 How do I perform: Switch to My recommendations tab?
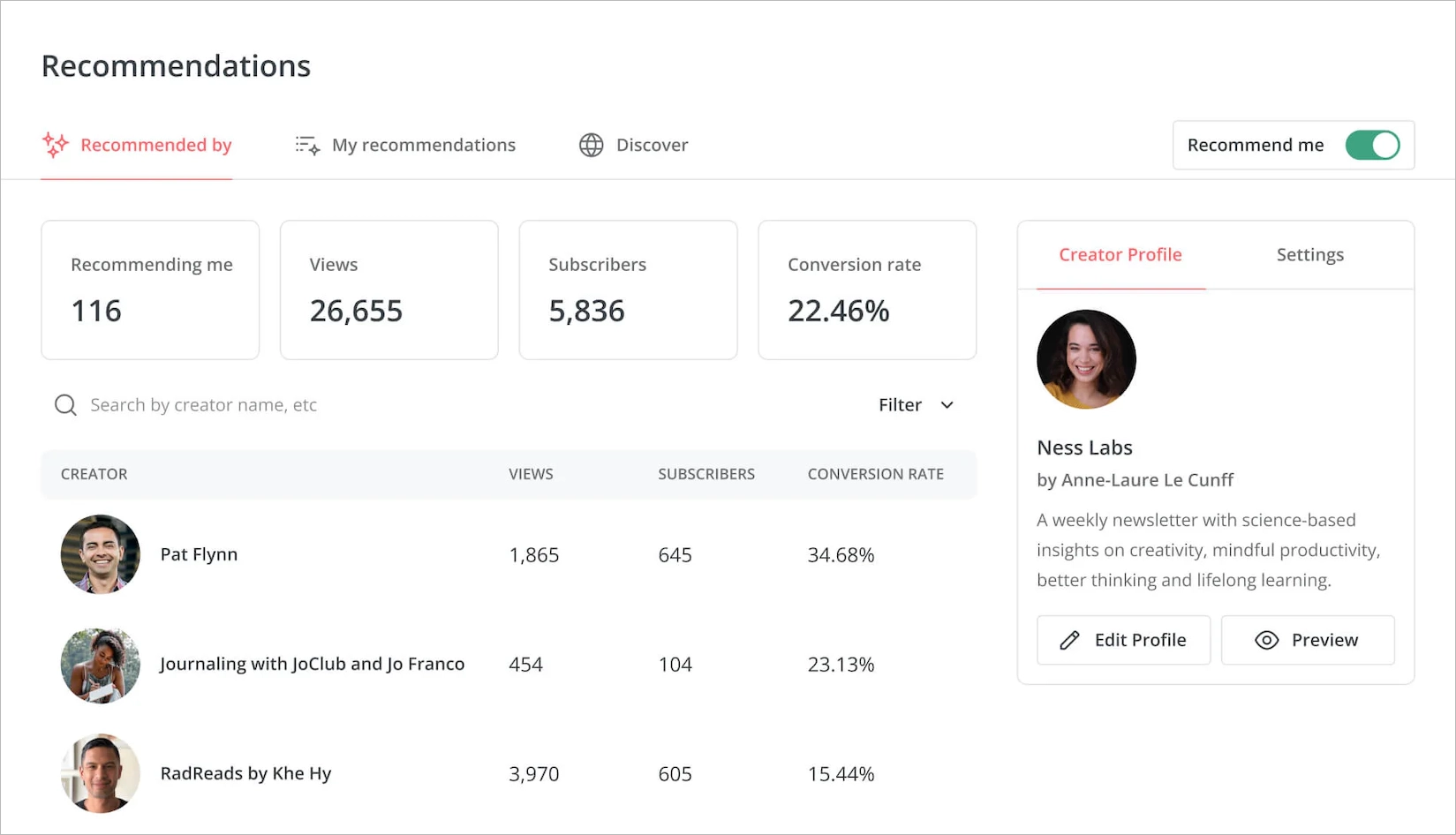coord(424,145)
